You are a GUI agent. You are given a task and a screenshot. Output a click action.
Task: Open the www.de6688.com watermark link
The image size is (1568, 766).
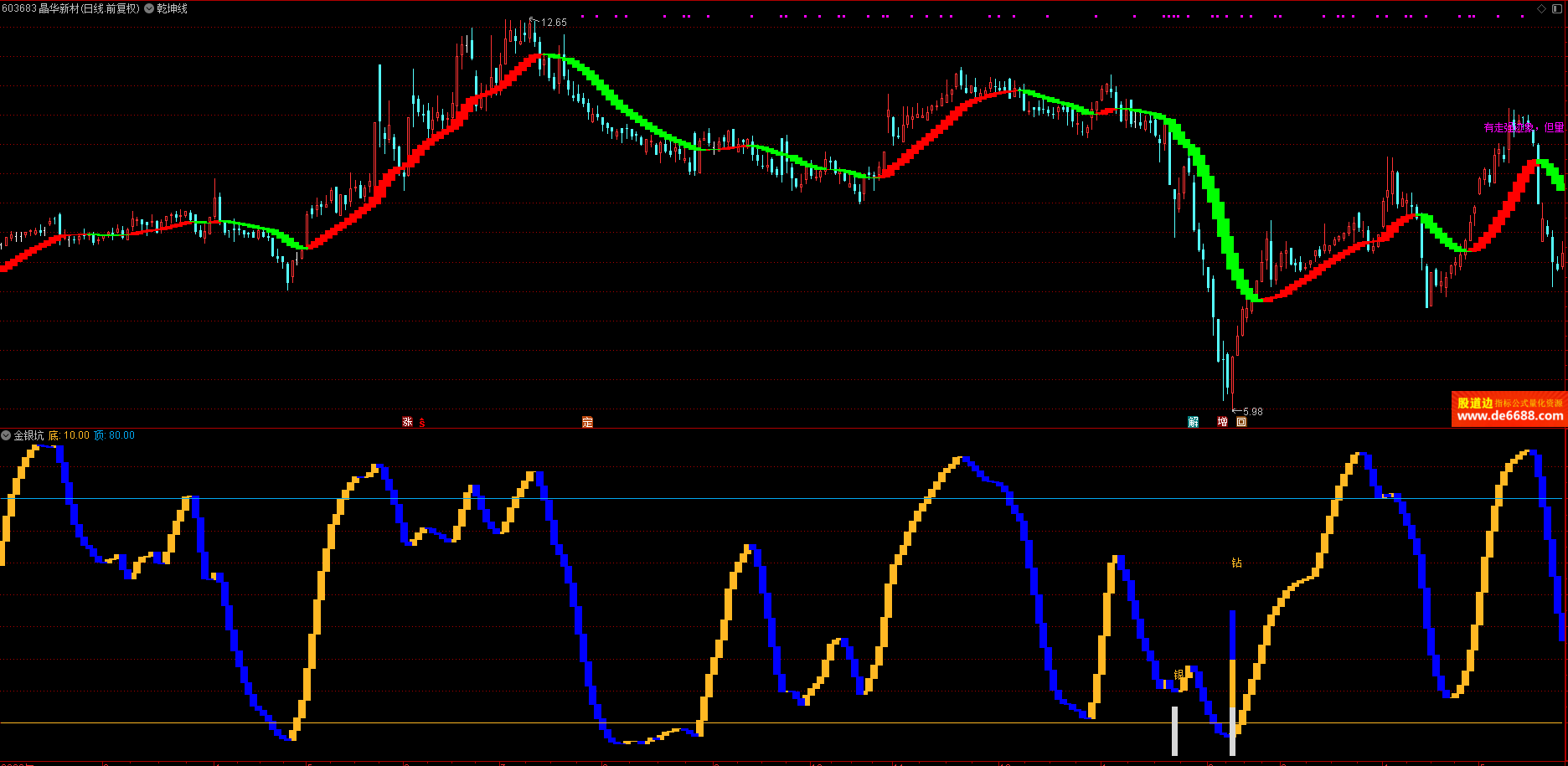tap(1509, 416)
